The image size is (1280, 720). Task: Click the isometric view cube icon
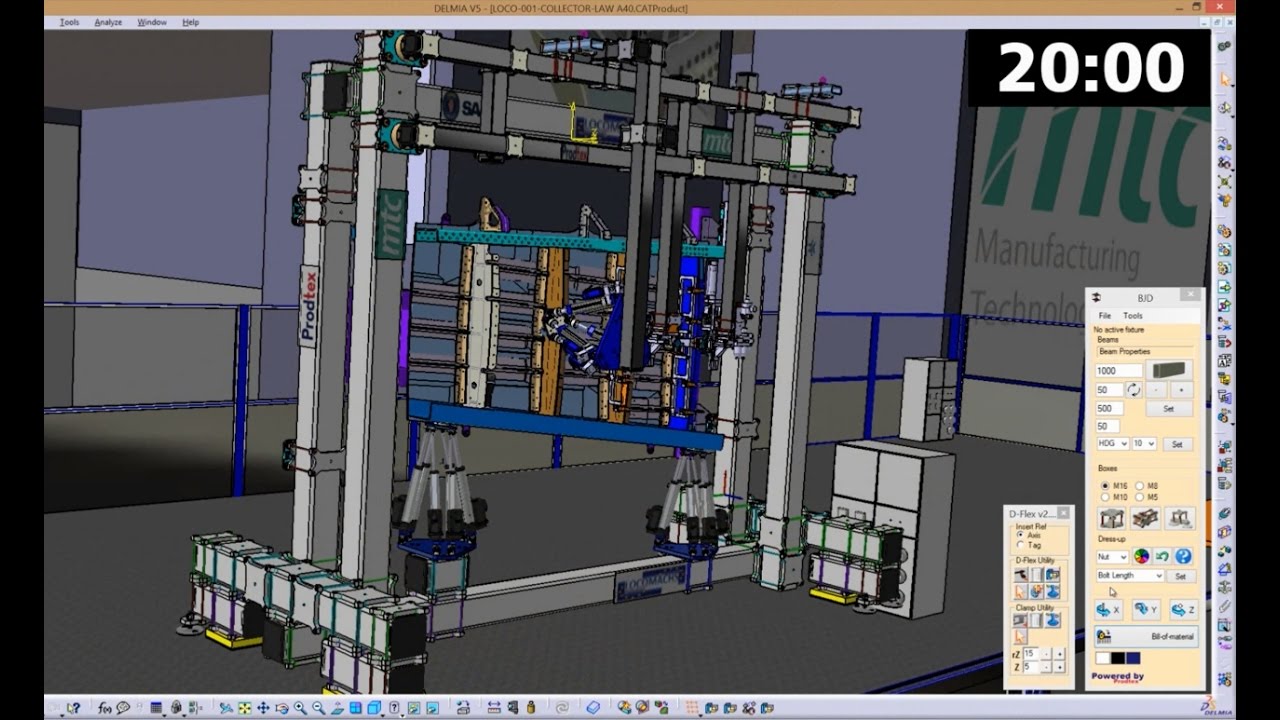(x=373, y=708)
